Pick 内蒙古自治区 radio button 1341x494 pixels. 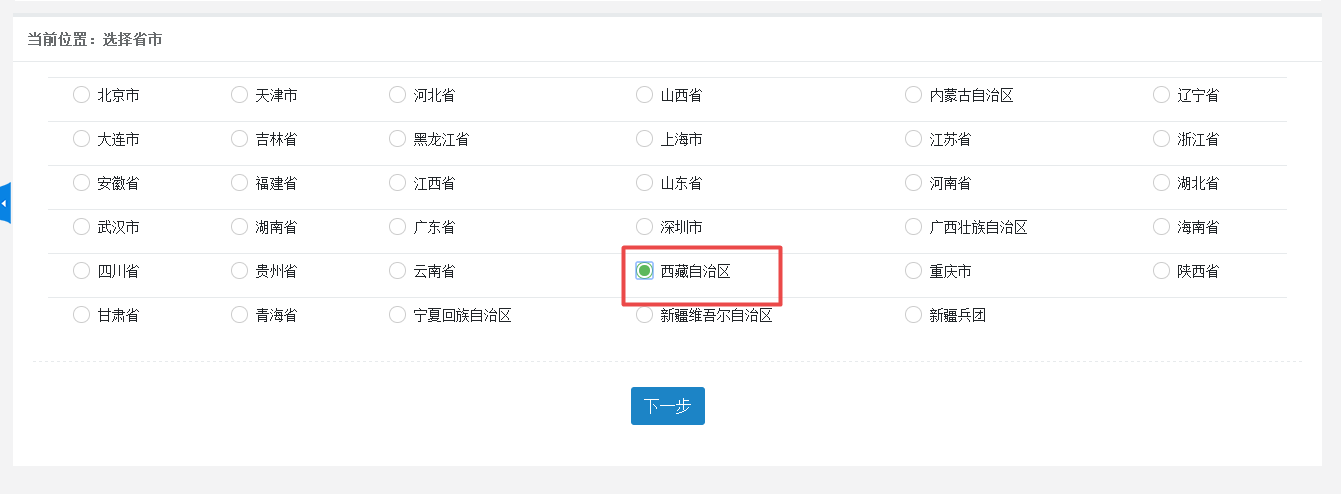tap(913, 95)
